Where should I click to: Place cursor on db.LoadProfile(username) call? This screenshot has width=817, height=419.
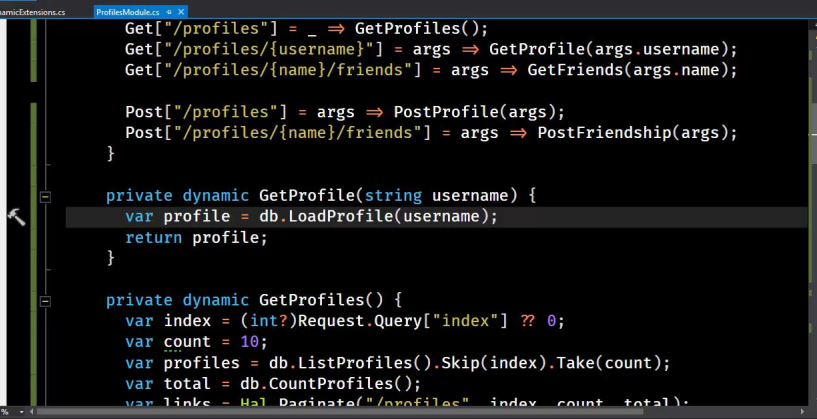[374, 217]
